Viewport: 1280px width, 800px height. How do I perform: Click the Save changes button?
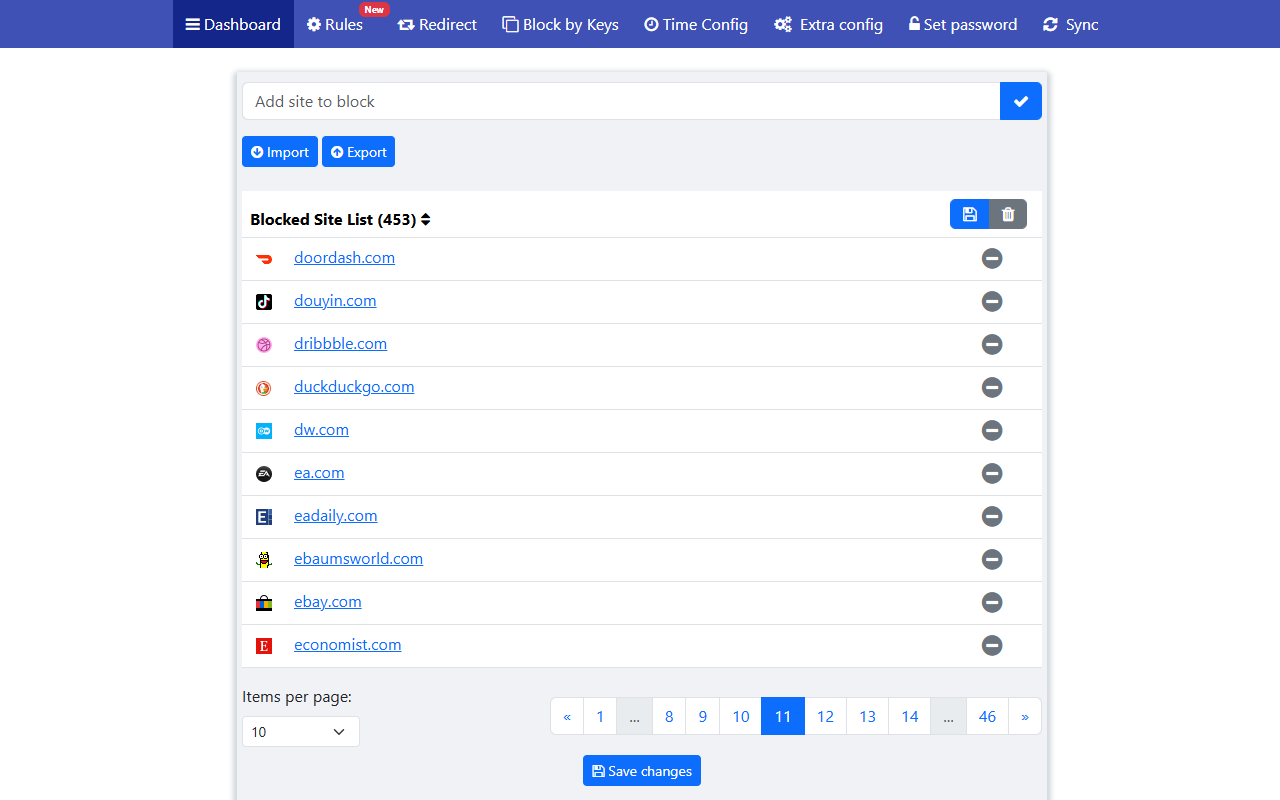[x=642, y=771]
